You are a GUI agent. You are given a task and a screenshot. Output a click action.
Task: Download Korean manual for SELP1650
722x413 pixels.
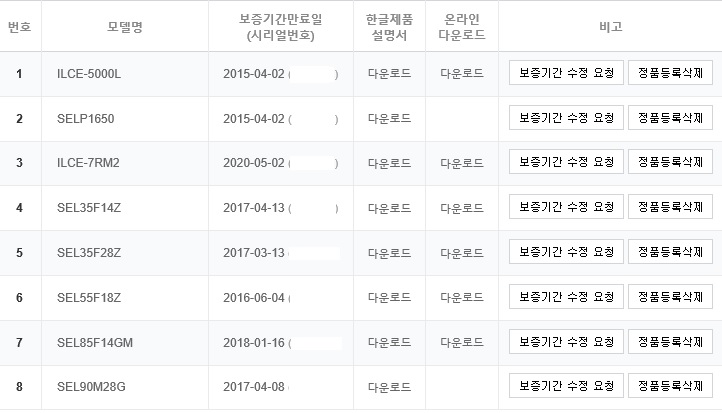coord(389,119)
